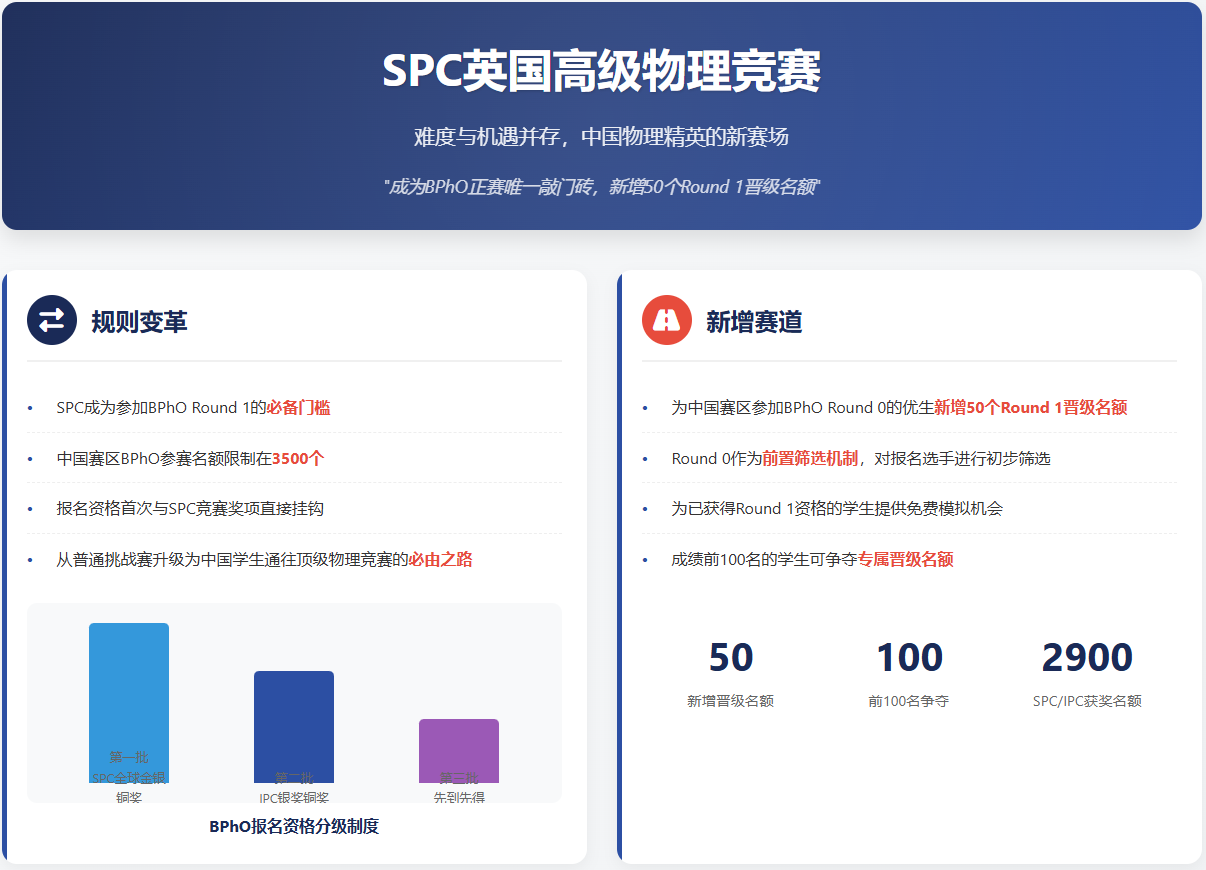
Task: Click the red 3500个 highlighted number
Action: [x=298, y=459]
